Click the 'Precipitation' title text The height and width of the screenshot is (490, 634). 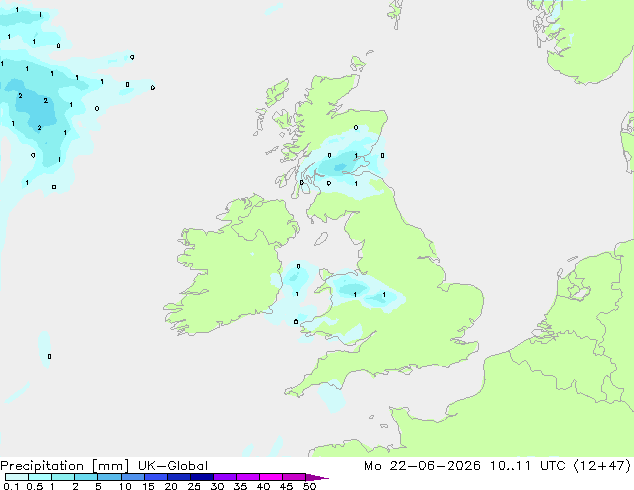point(42,466)
